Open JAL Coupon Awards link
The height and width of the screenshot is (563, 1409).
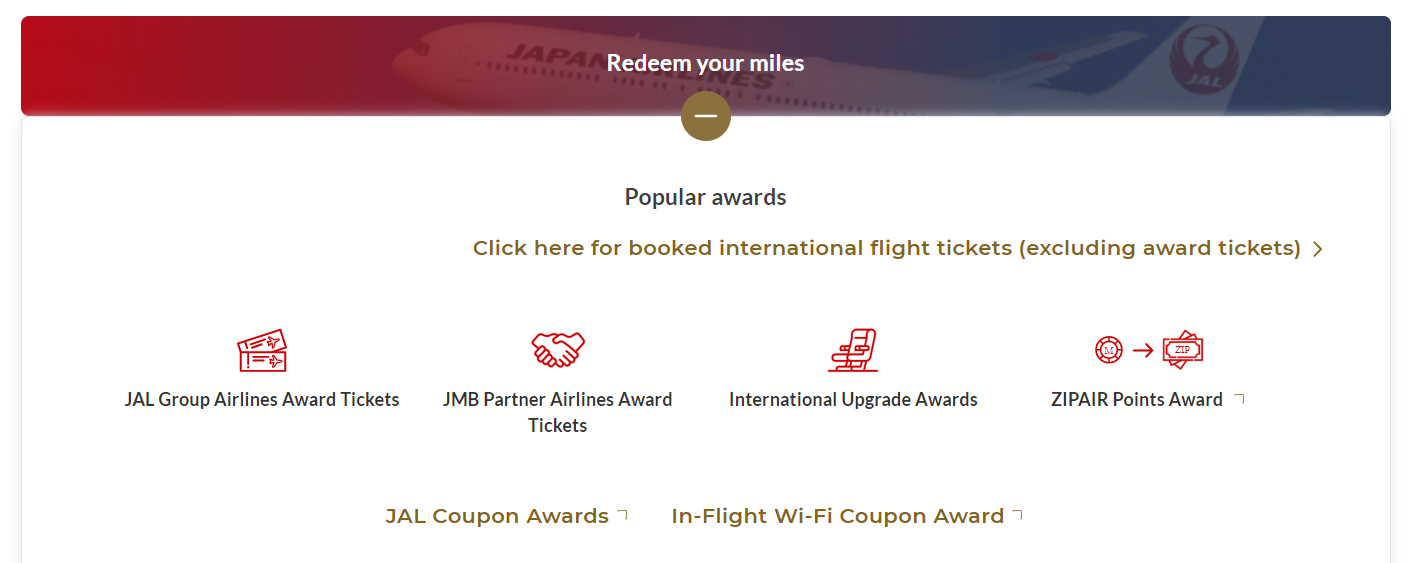(x=497, y=516)
